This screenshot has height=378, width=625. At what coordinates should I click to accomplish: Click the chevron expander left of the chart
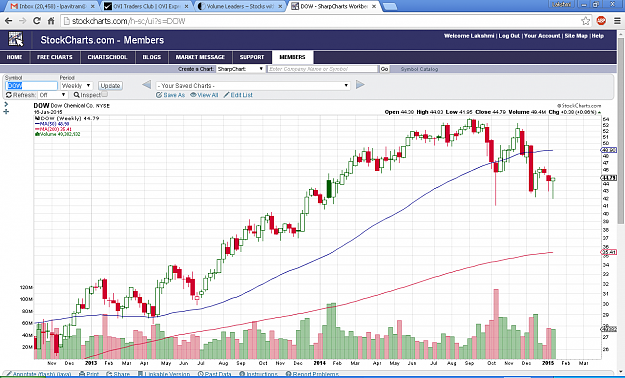tap(6, 104)
